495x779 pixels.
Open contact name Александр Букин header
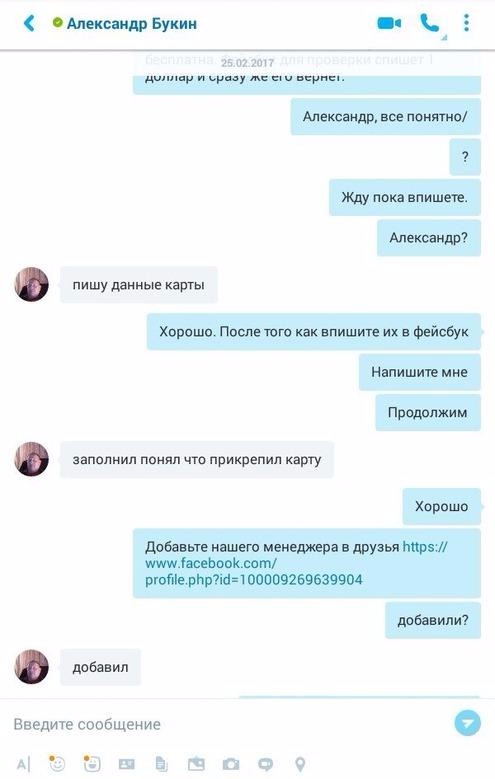[132, 23]
